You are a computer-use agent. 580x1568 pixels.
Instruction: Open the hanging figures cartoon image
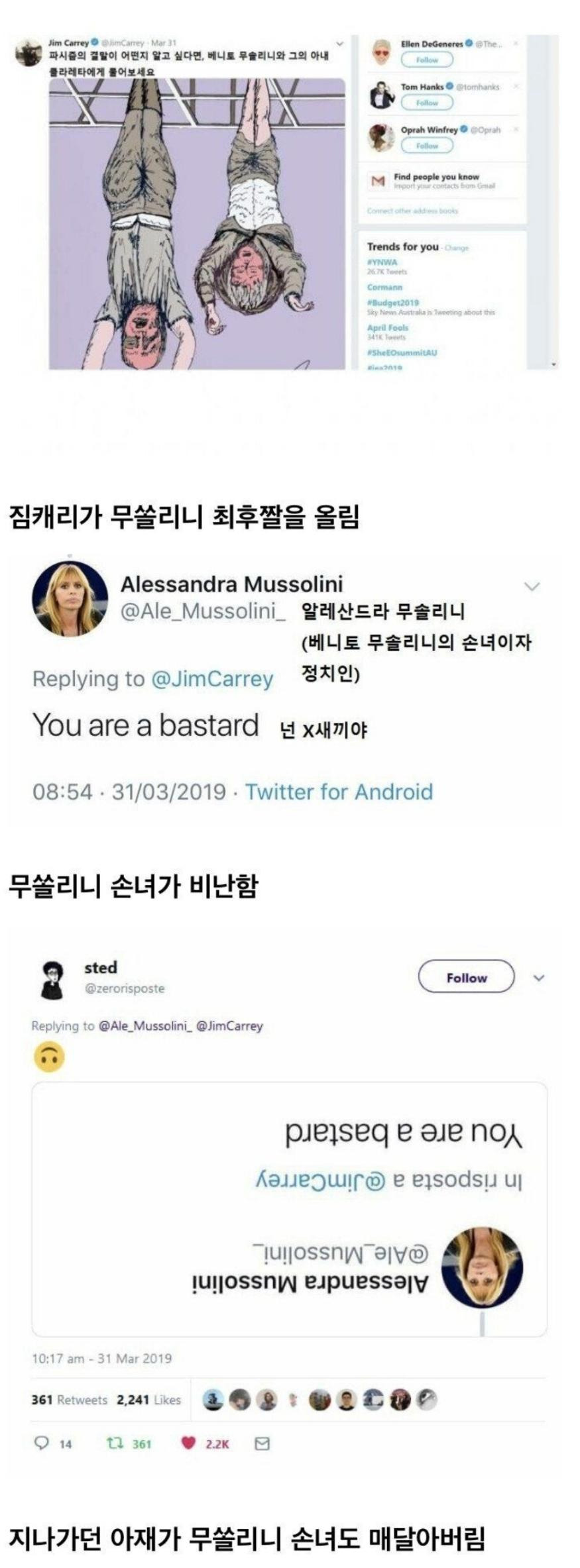tap(197, 223)
